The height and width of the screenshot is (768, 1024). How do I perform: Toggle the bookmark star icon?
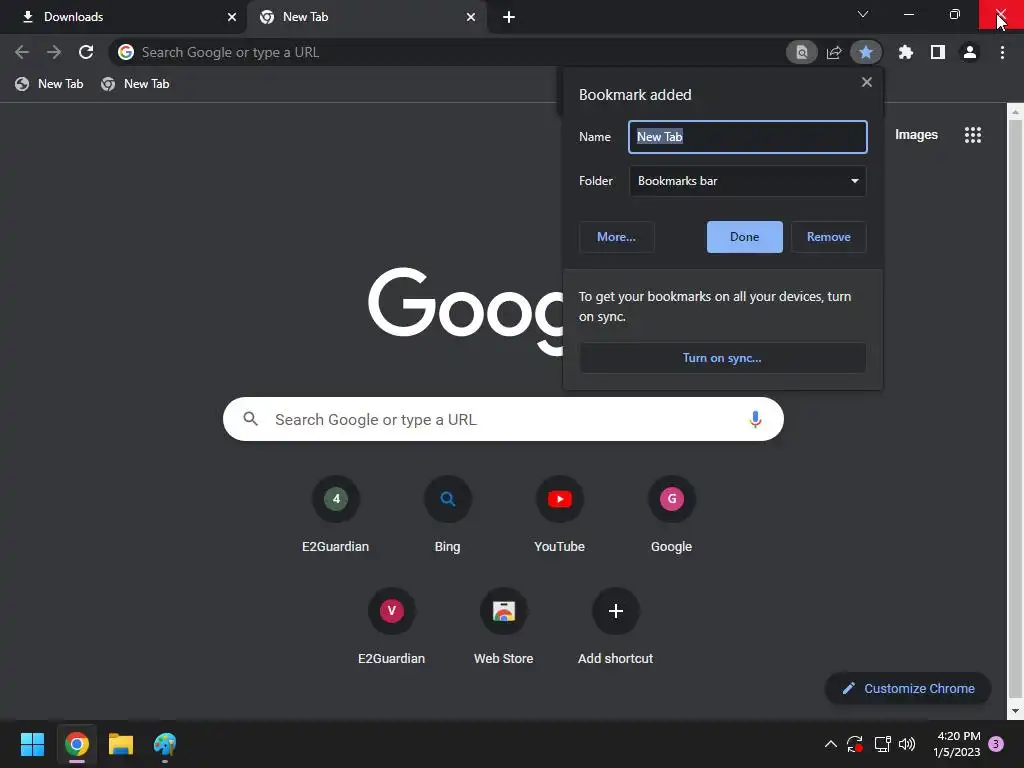pyautogui.click(x=866, y=52)
